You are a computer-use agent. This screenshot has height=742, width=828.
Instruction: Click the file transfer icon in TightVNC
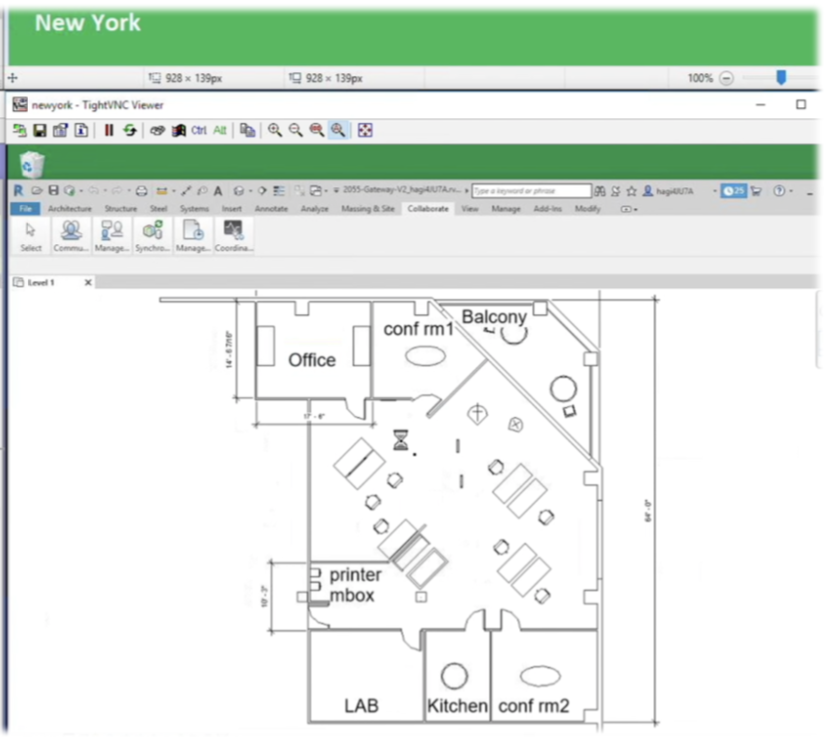point(247,130)
